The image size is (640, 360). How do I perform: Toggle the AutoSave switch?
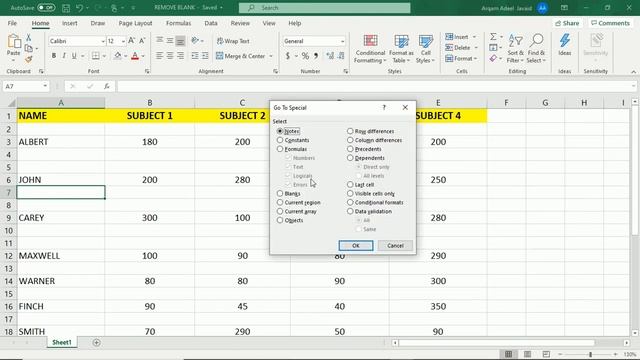coord(46,8)
